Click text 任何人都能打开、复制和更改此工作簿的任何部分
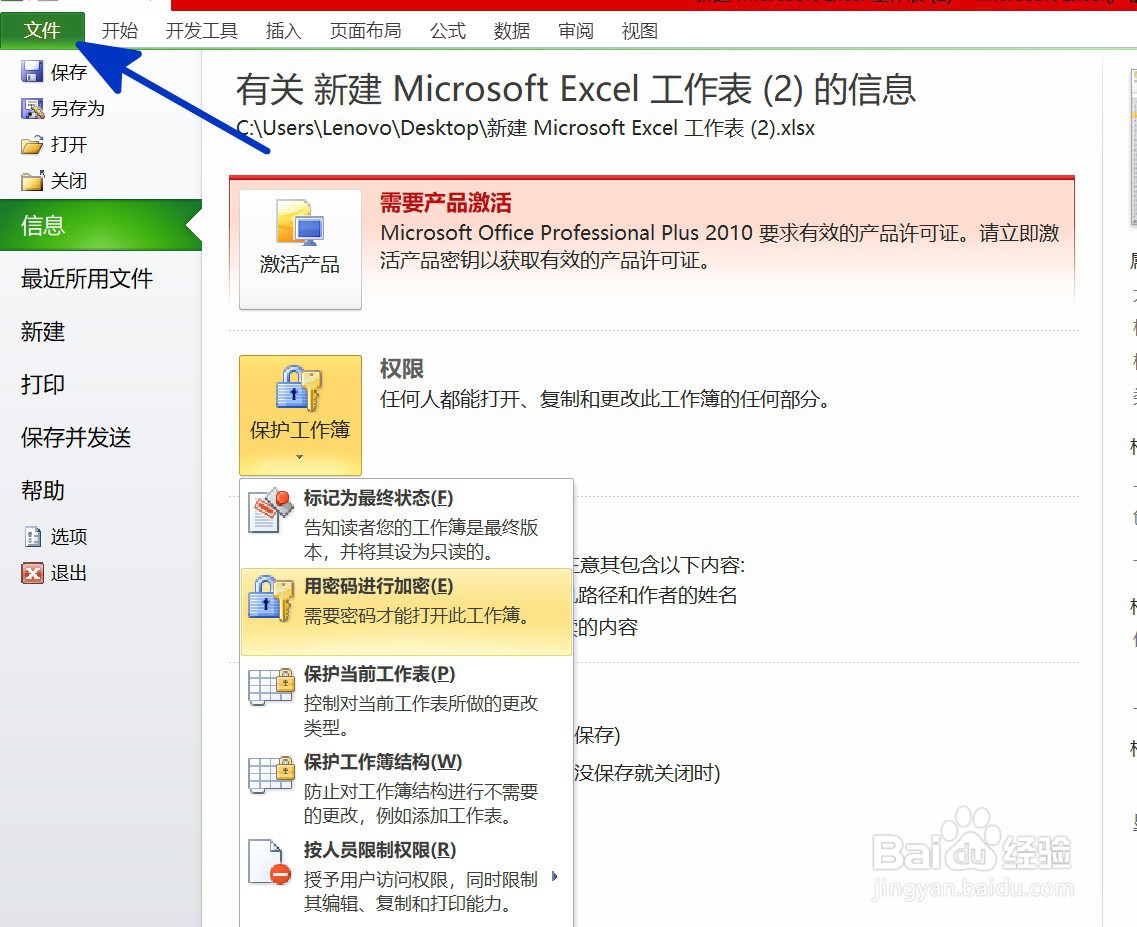This screenshot has height=927, width=1137. coord(605,399)
